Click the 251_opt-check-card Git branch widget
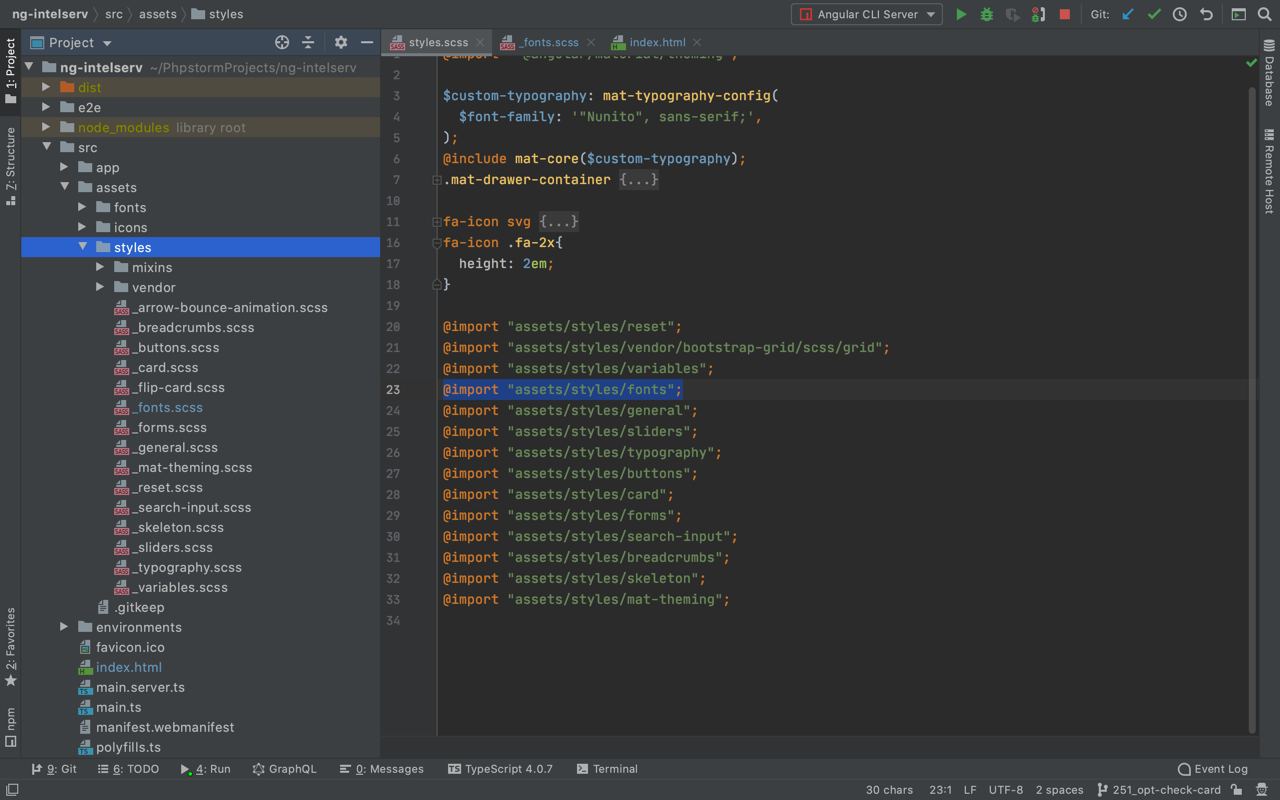The width and height of the screenshot is (1280, 800). (x=1158, y=789)
